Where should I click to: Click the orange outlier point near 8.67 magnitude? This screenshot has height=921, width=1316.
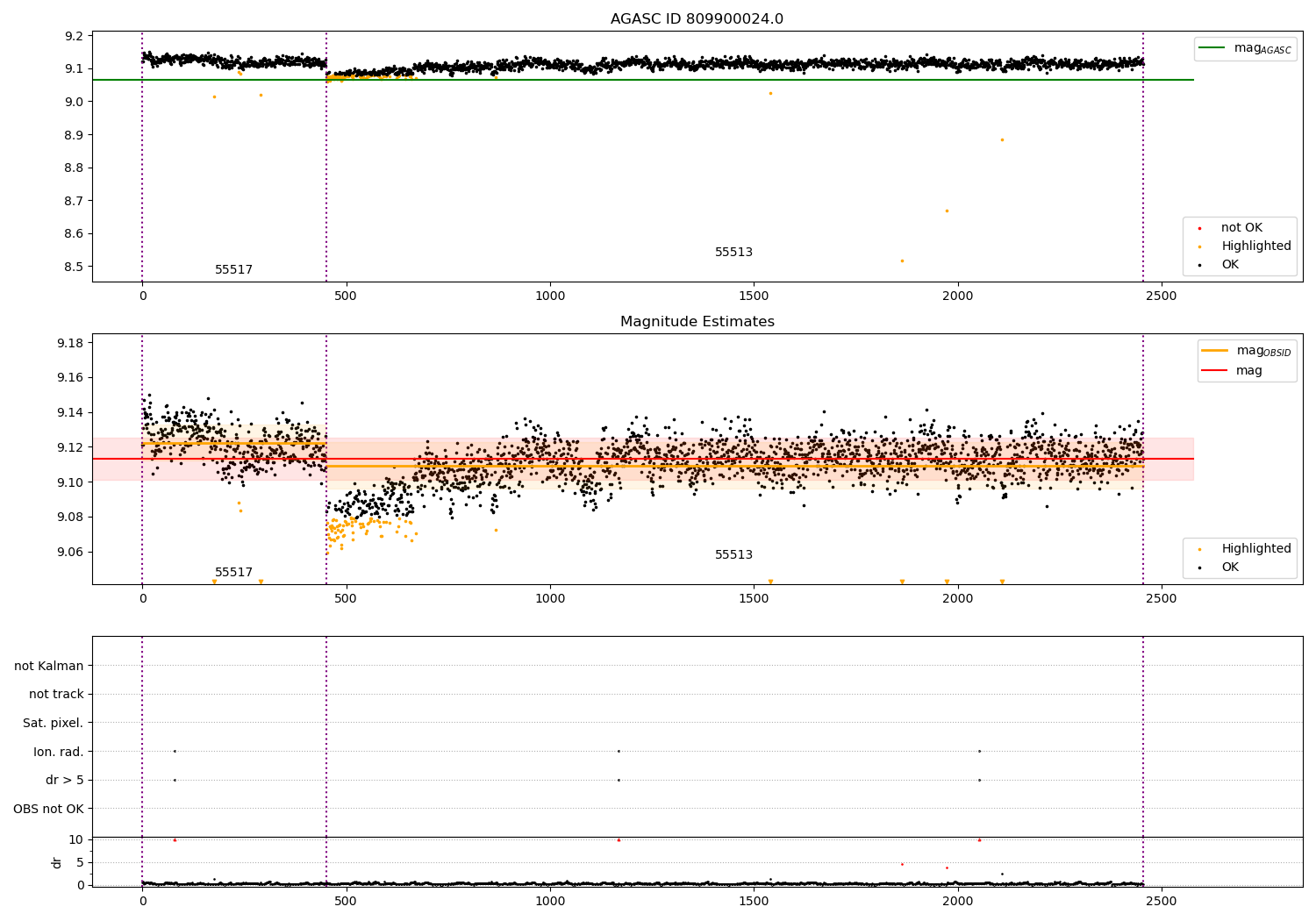[x=947, y=211]
